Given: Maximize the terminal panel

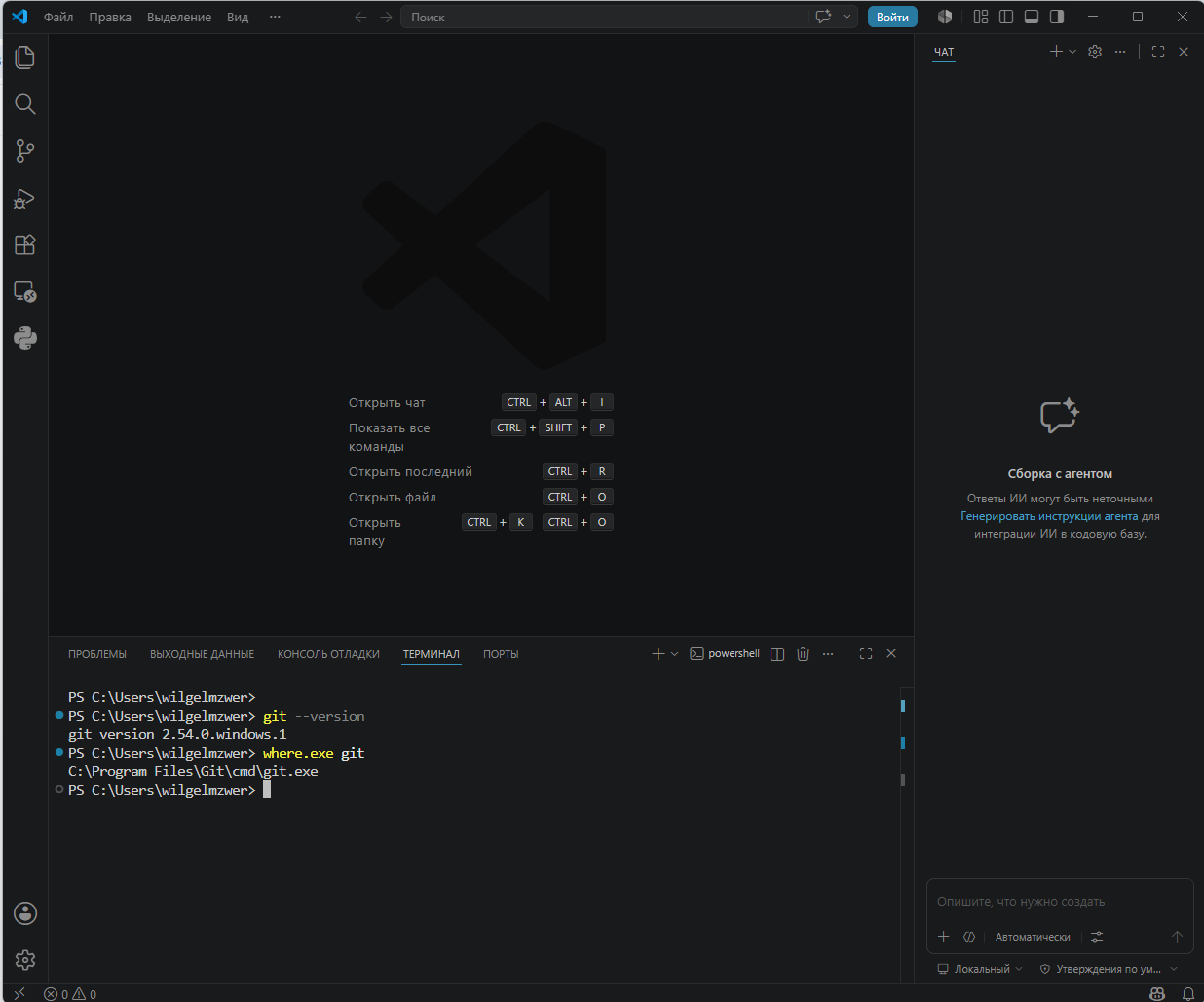Looking at the screenshot, I should [866, 654].
